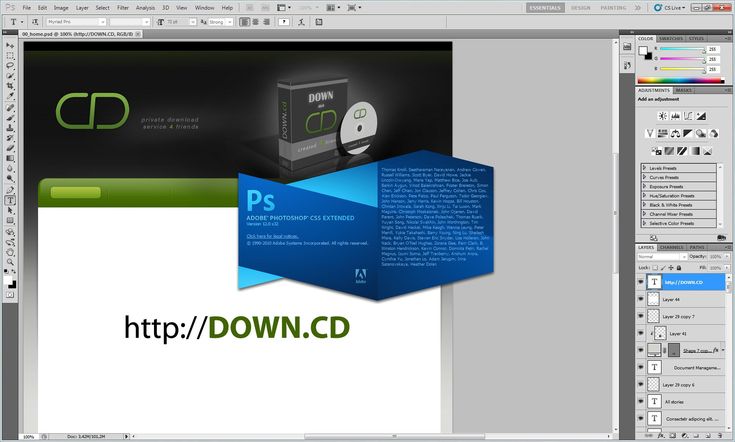Viewport: 735px width, 442px height.
Task: Expand Exposure Presets
Action: 645,186
